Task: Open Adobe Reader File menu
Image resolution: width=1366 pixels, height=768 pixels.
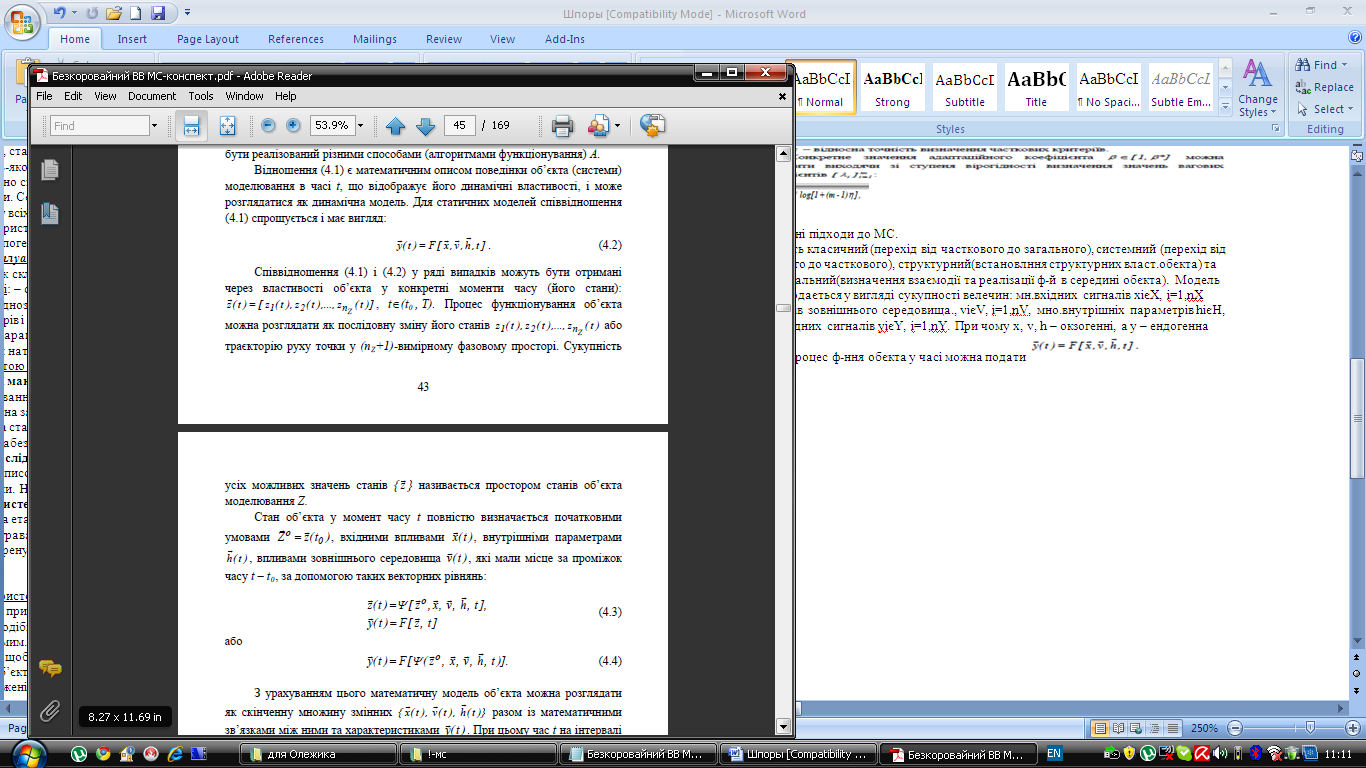Action: [x=44, y=96]
